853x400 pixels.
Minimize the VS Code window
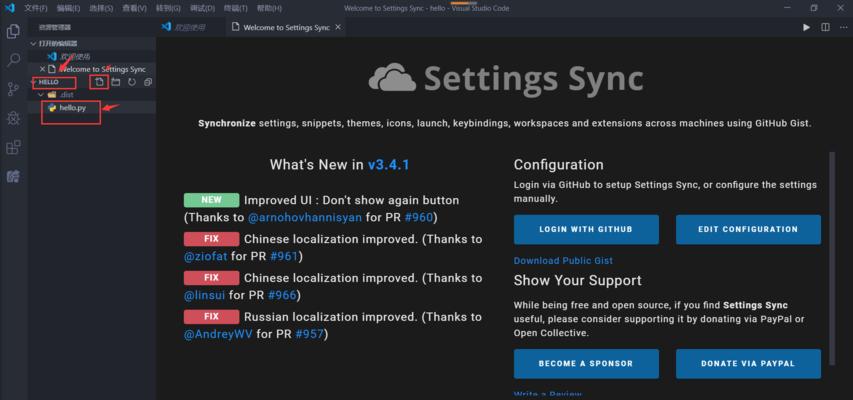coord(788,8)
